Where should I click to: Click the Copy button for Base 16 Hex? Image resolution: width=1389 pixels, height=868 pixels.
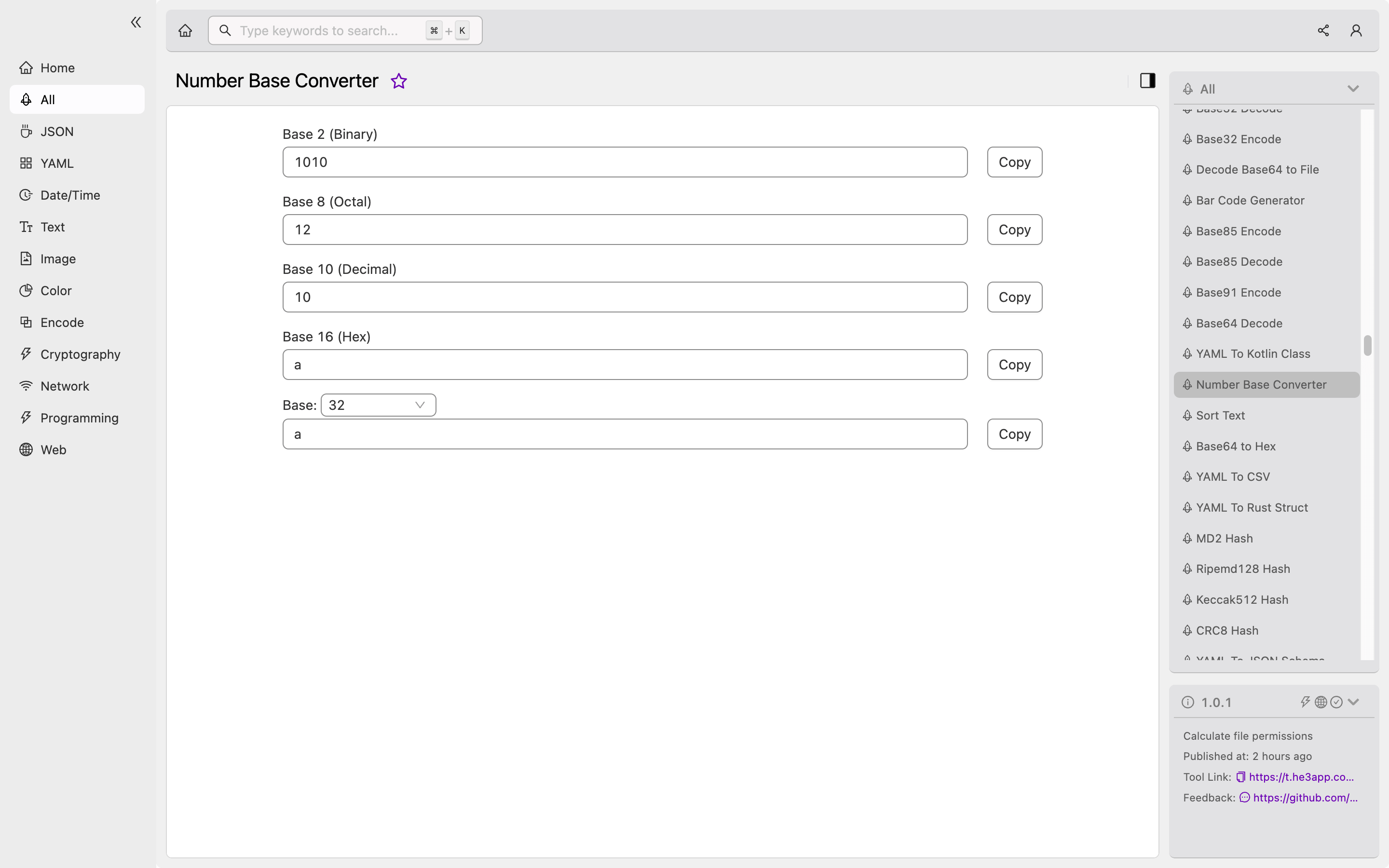coord(1014,364)
